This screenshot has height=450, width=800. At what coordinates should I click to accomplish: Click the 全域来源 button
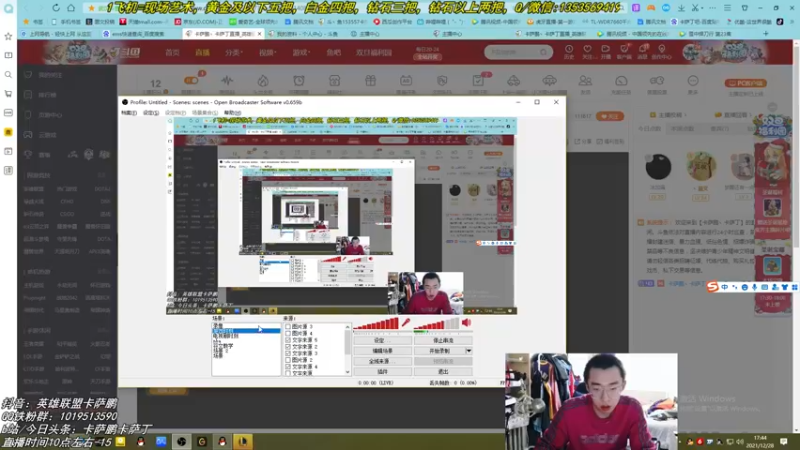[382, 361]
